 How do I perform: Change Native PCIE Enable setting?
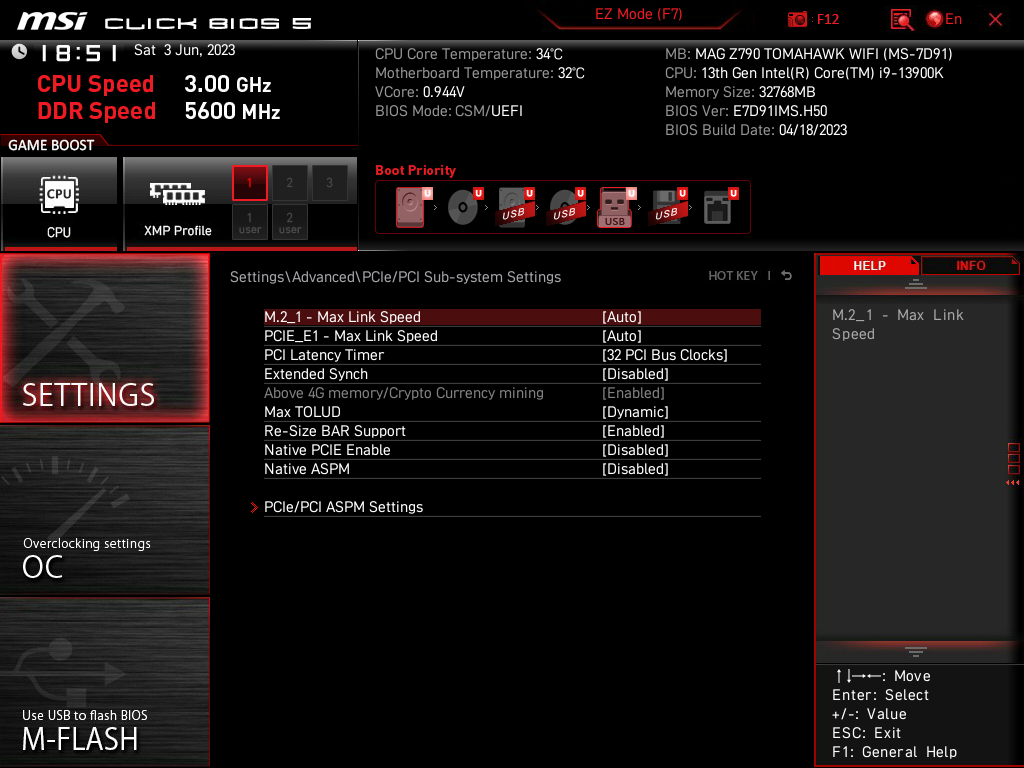pos(635,450)
